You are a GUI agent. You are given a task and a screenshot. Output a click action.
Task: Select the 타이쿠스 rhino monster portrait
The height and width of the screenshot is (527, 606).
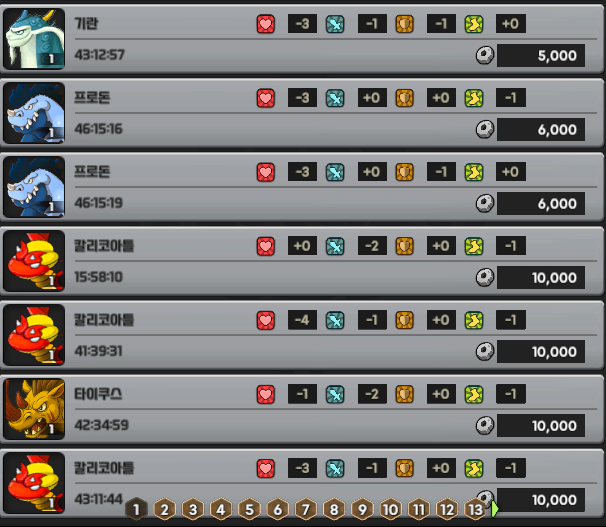[34, 409]
